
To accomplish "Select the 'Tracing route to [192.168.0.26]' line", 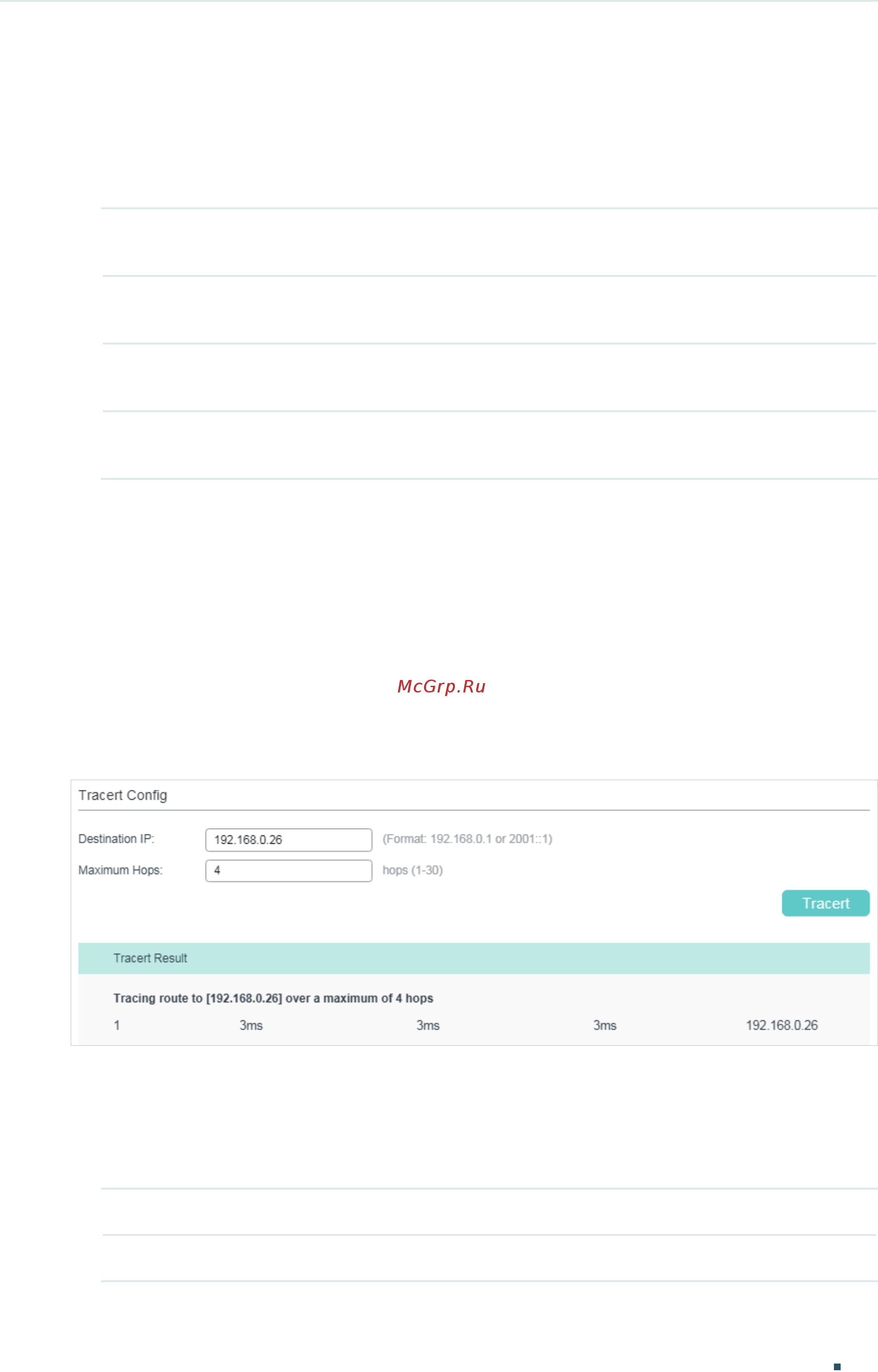I will click(273, 998).
